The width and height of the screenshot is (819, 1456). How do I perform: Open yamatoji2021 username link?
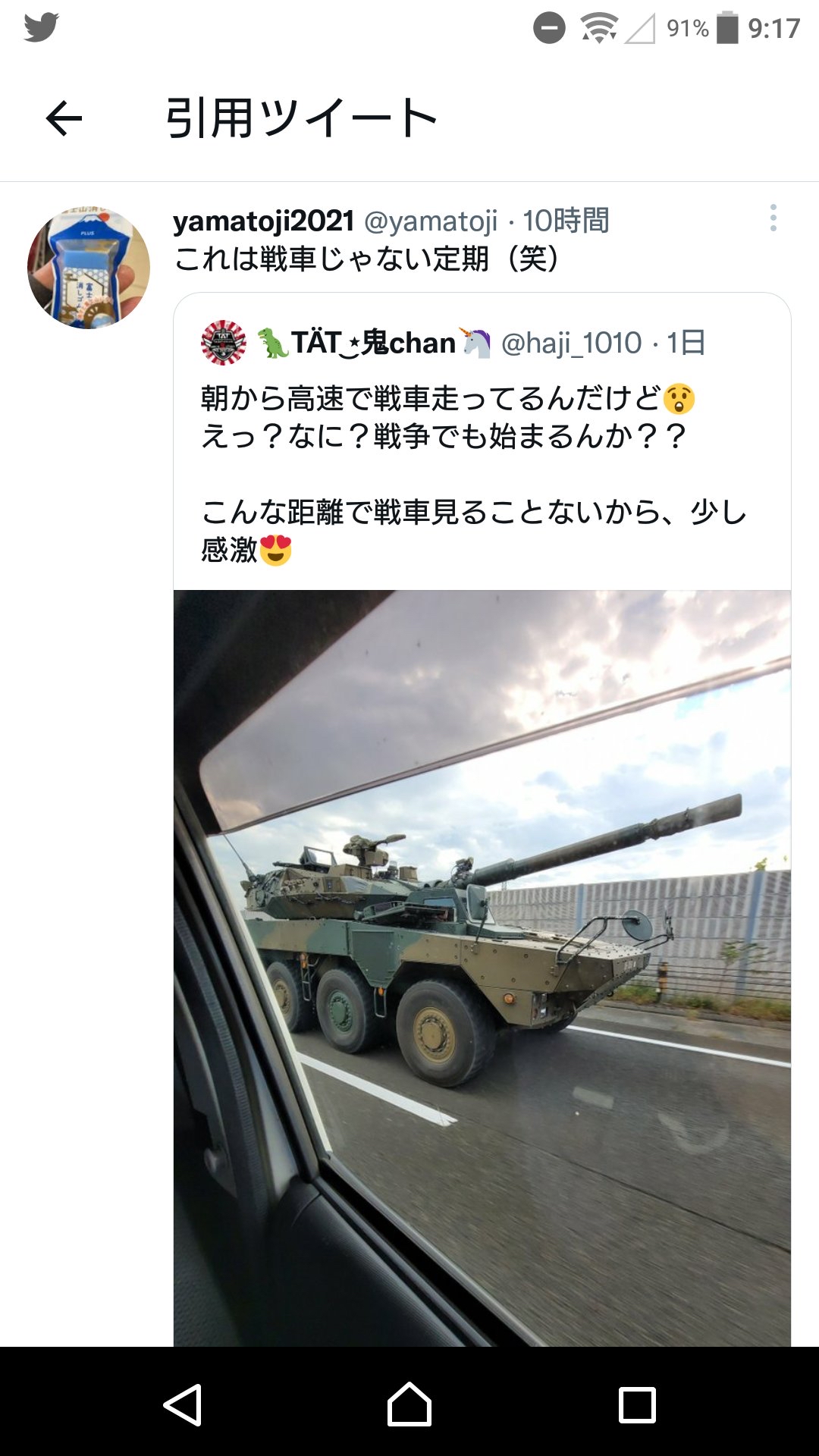pos(264,221)
